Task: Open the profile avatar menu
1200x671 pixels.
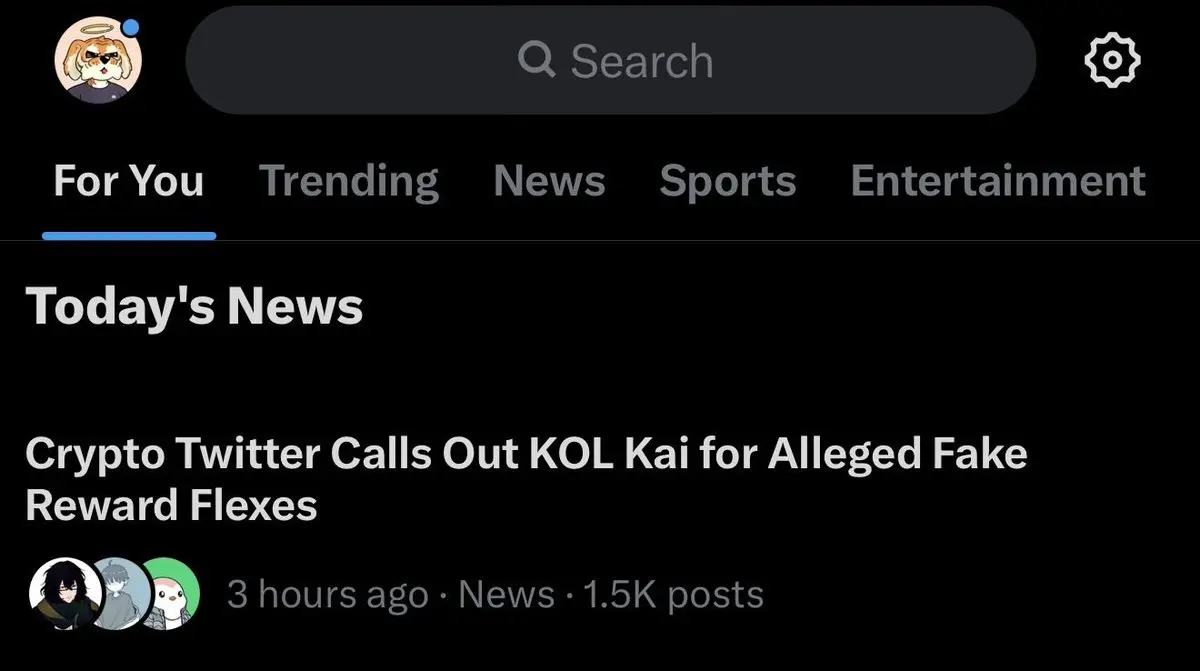Action: [x=97, y=61]
